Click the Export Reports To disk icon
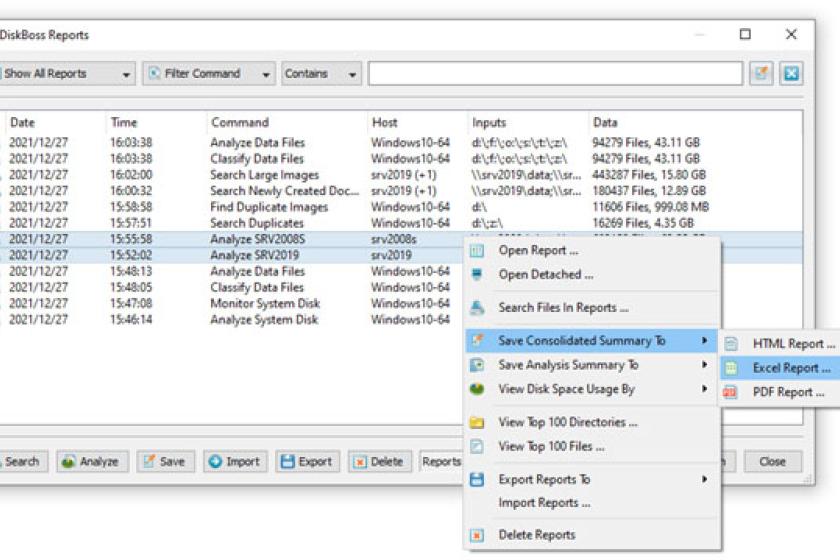840x560 pixels. [x=477, y=479]
